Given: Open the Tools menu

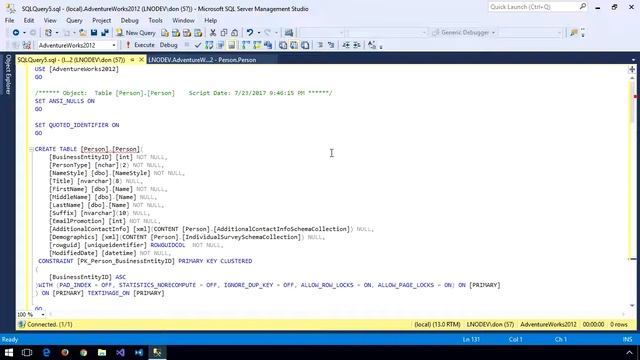Looking at the screenshot, I should (155, 20).
